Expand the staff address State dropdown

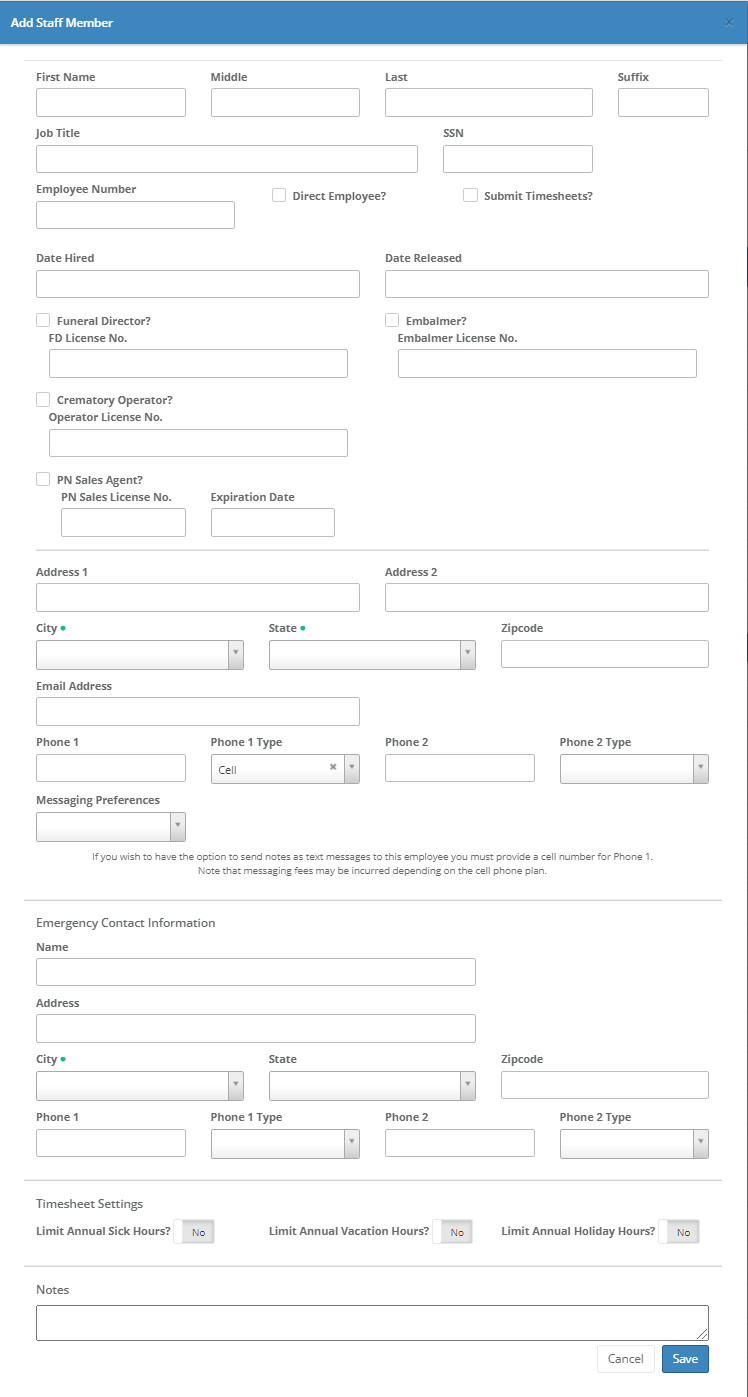coord(371,655)
